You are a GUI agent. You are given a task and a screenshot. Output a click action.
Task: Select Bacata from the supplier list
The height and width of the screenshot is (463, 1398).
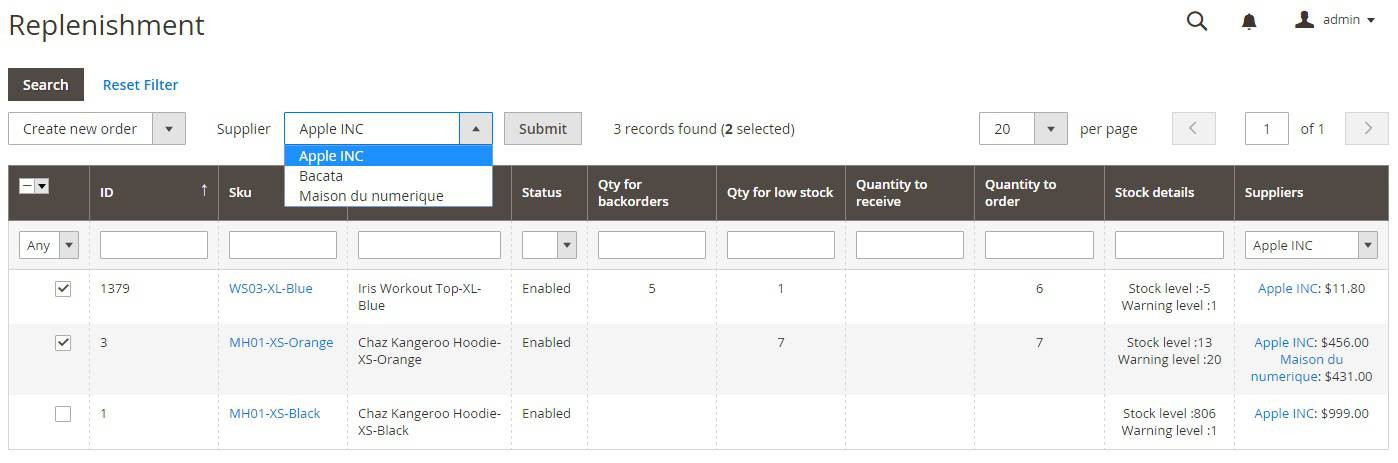point(321,176)
